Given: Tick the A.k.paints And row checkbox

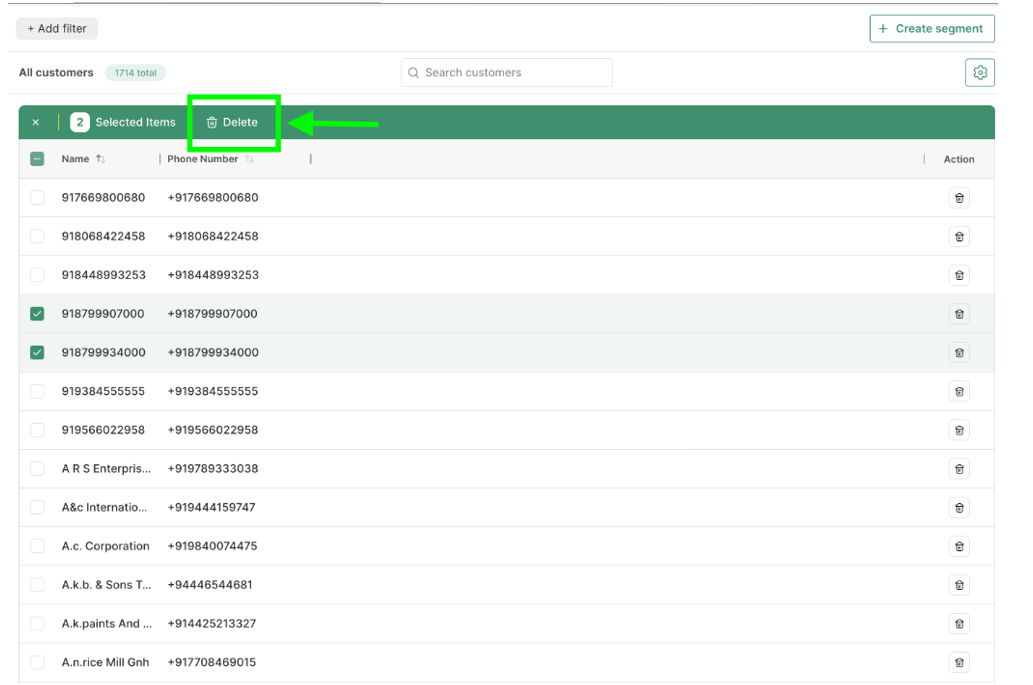Looking at the screenshot, I should click(37, 624).
